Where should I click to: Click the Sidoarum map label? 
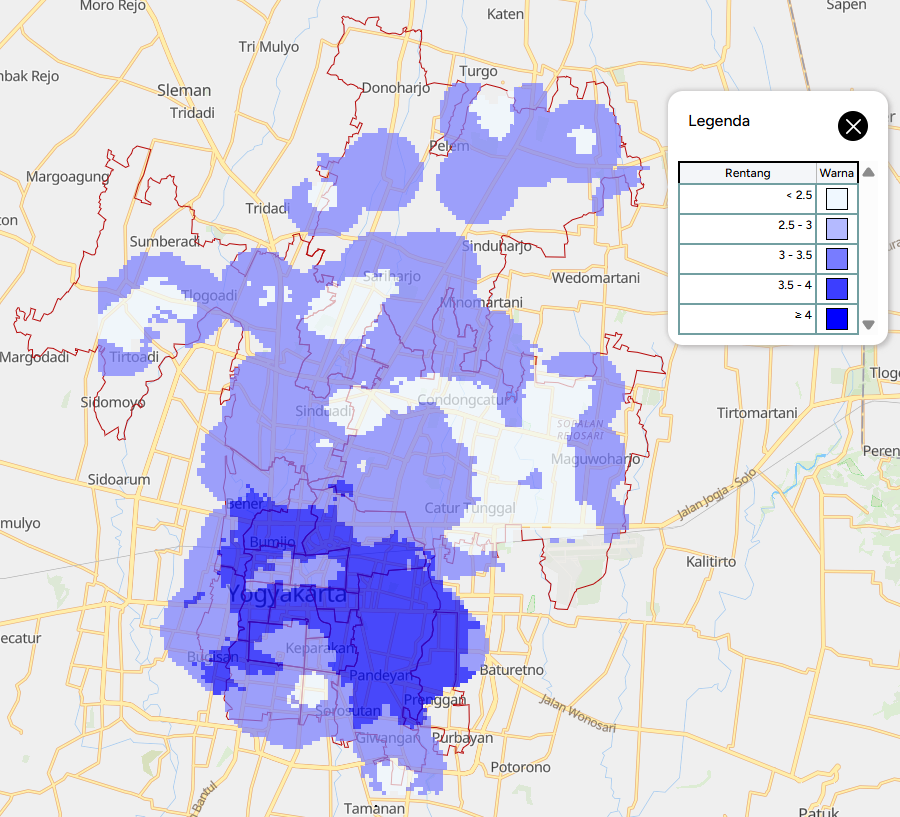[x=119, y=479]
